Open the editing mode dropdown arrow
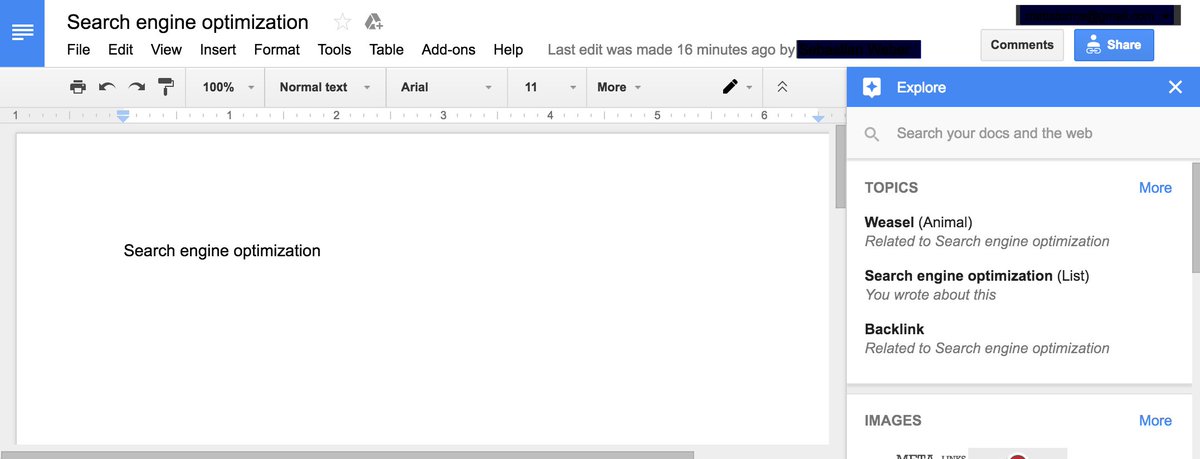Screen dimensions: 1200x459 coord(749,88)
